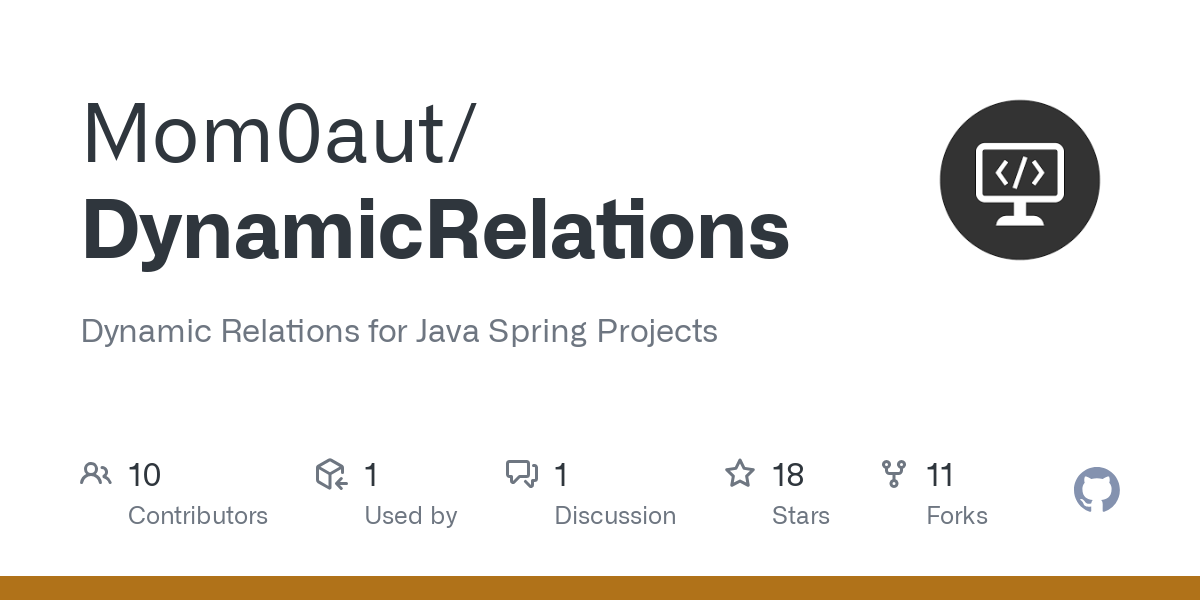Click the Forks branch icon
Screen dimensions: 1200x600
(893, 474)
